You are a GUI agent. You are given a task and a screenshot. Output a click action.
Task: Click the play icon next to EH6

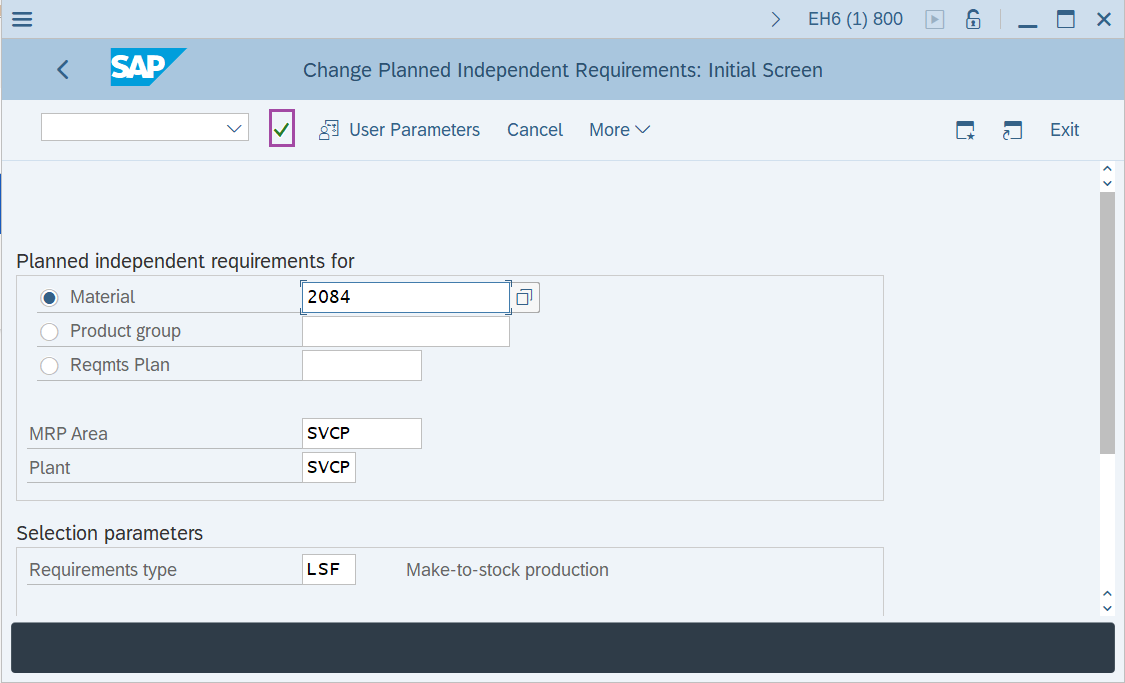click(934, 19)
